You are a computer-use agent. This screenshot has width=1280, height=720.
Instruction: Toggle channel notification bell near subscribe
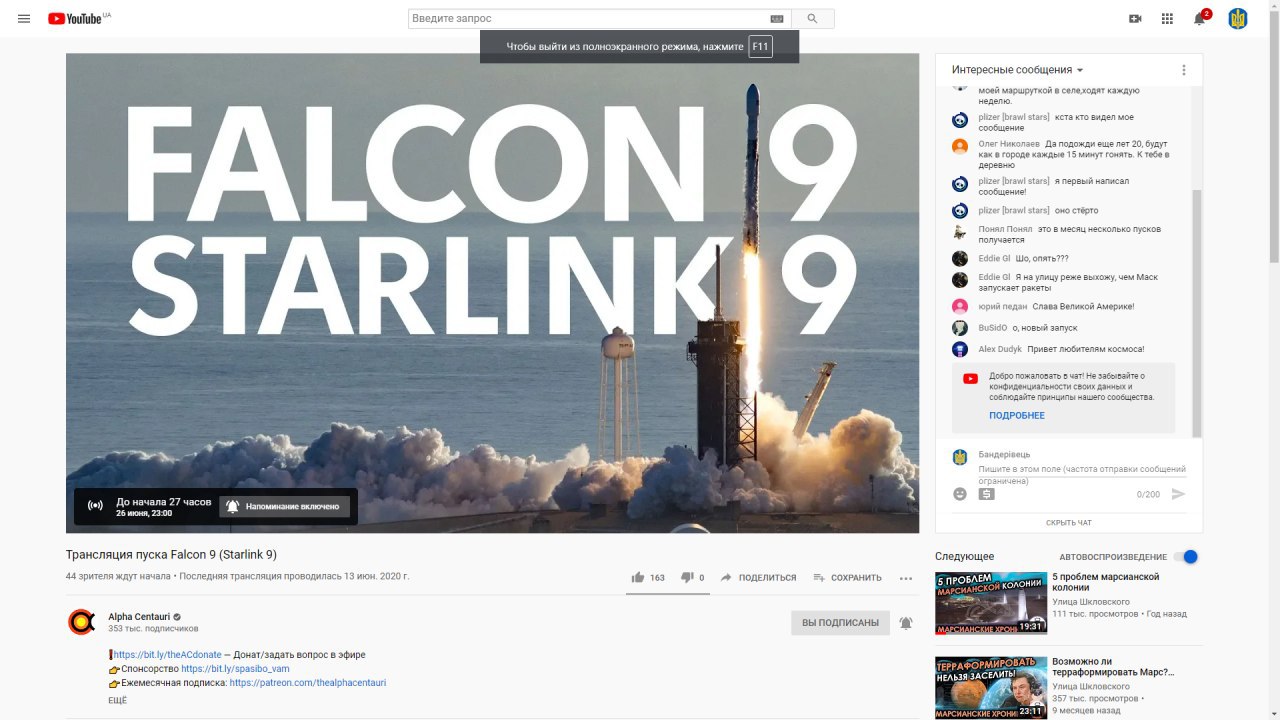pyautogui.click(x=905, y=623)
